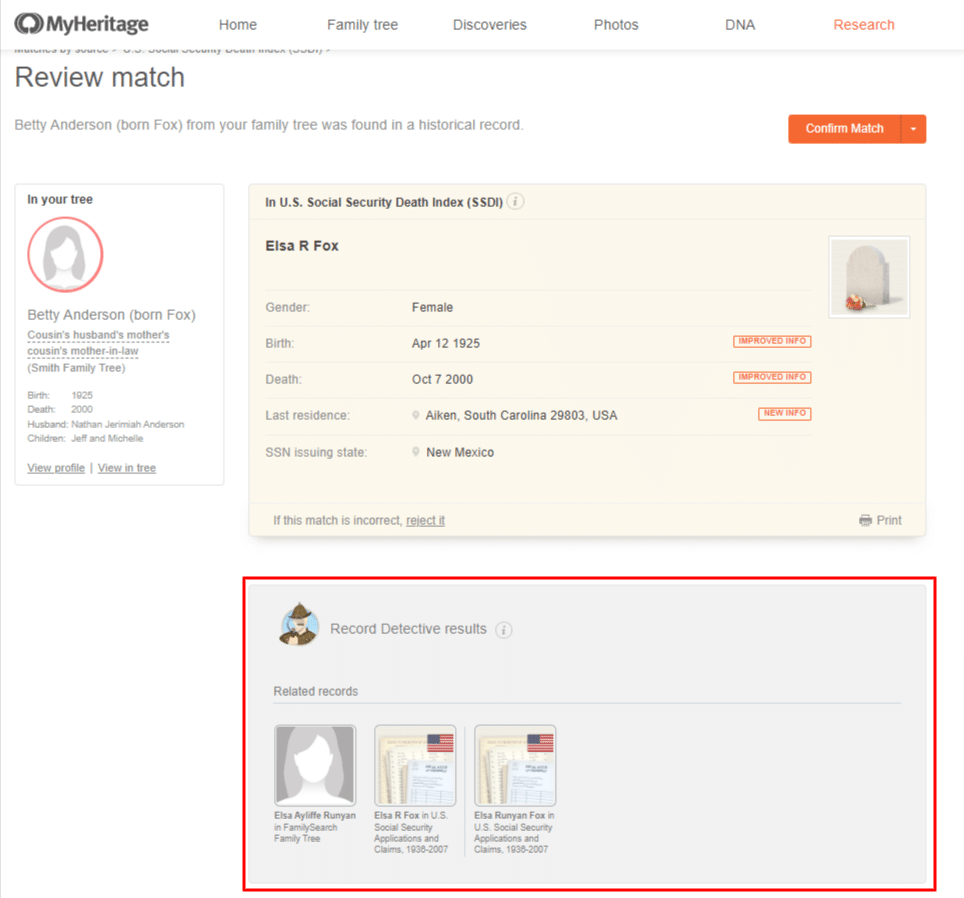Click the gravestone record thumbnail
Image resolution: width=964 pixels, height=898 pixels.
869,277
